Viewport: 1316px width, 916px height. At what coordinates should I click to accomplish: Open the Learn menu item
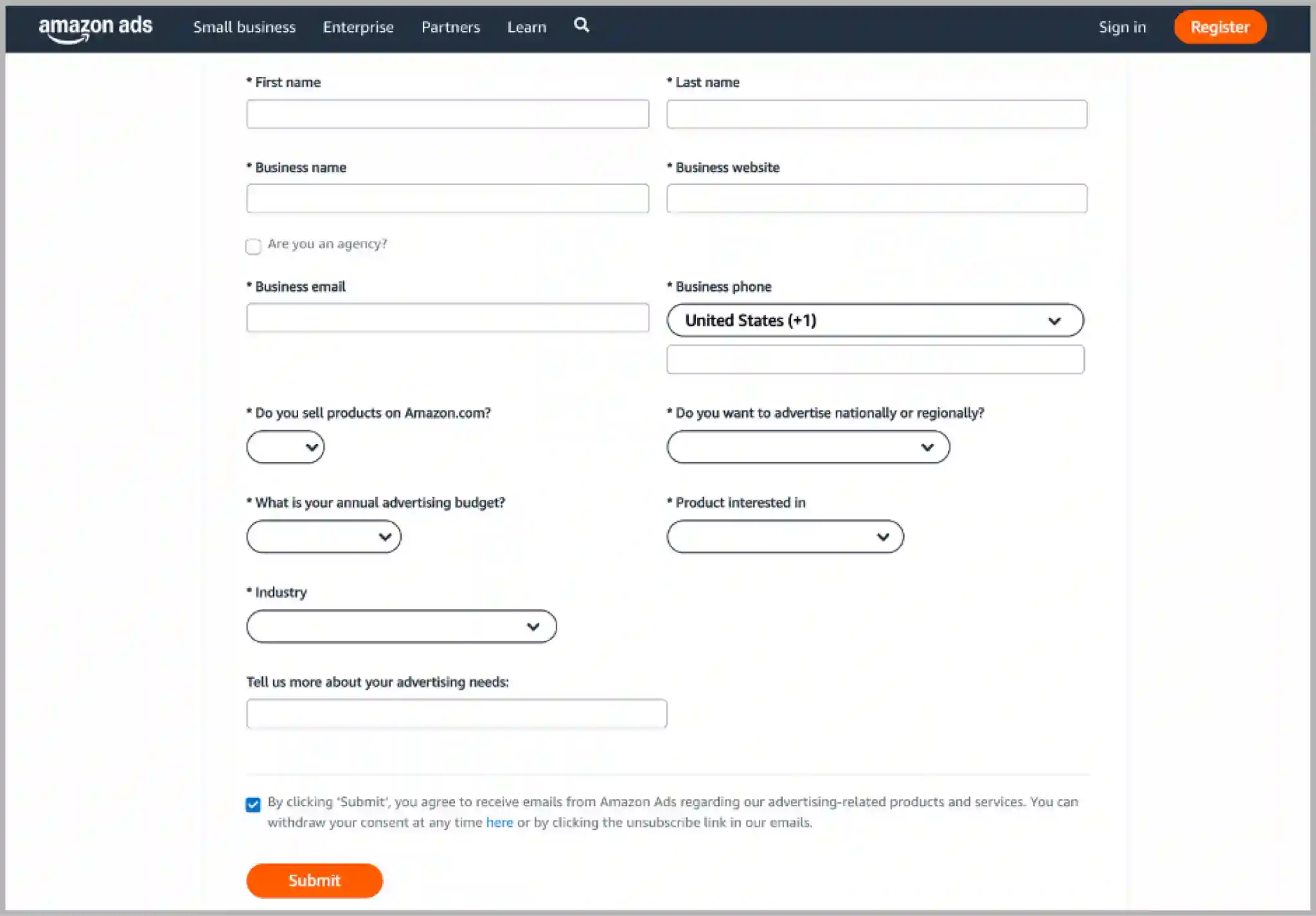click(x=527, y=27)
